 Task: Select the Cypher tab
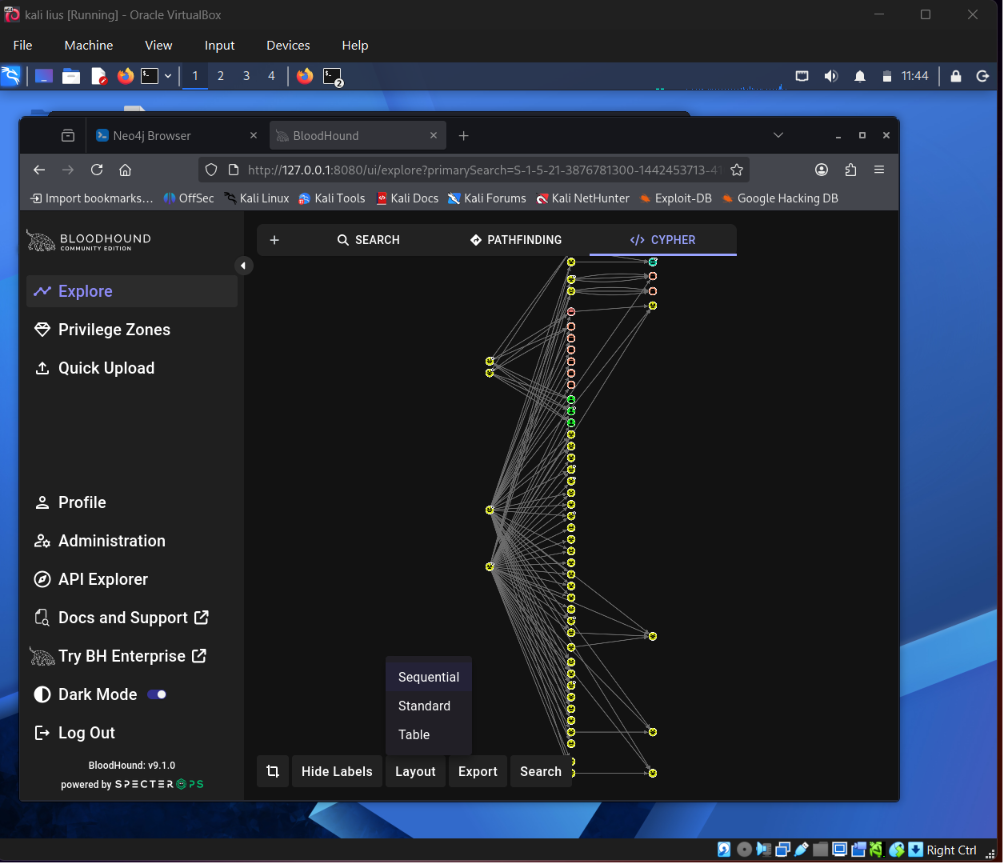point(663,240)
